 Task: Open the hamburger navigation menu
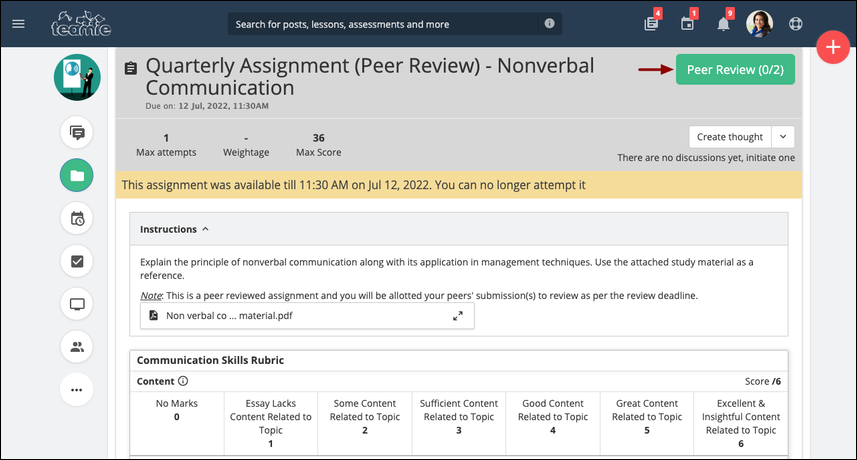click(19, 24)
